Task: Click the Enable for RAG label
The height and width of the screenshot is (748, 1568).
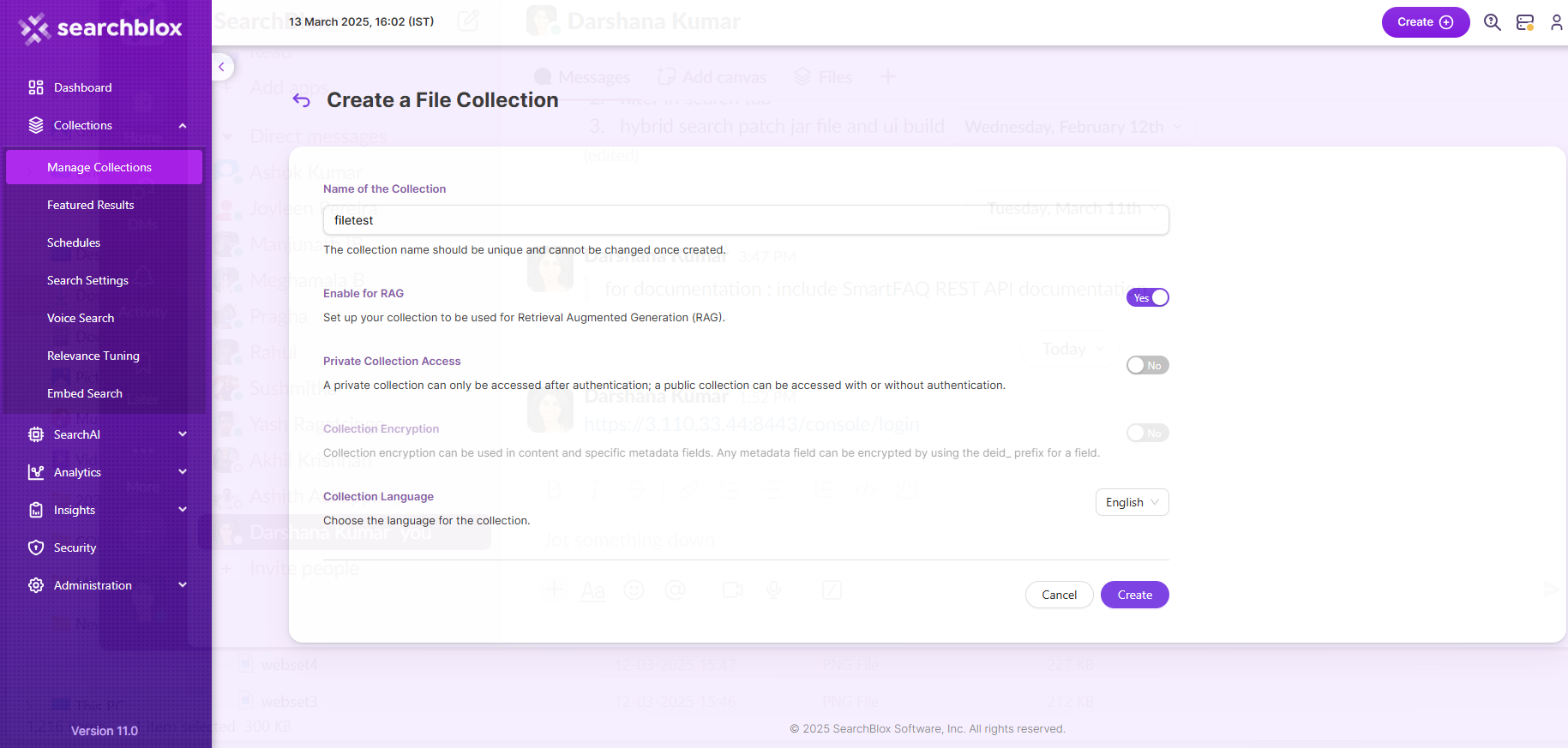Action: [x=363, y=293]
